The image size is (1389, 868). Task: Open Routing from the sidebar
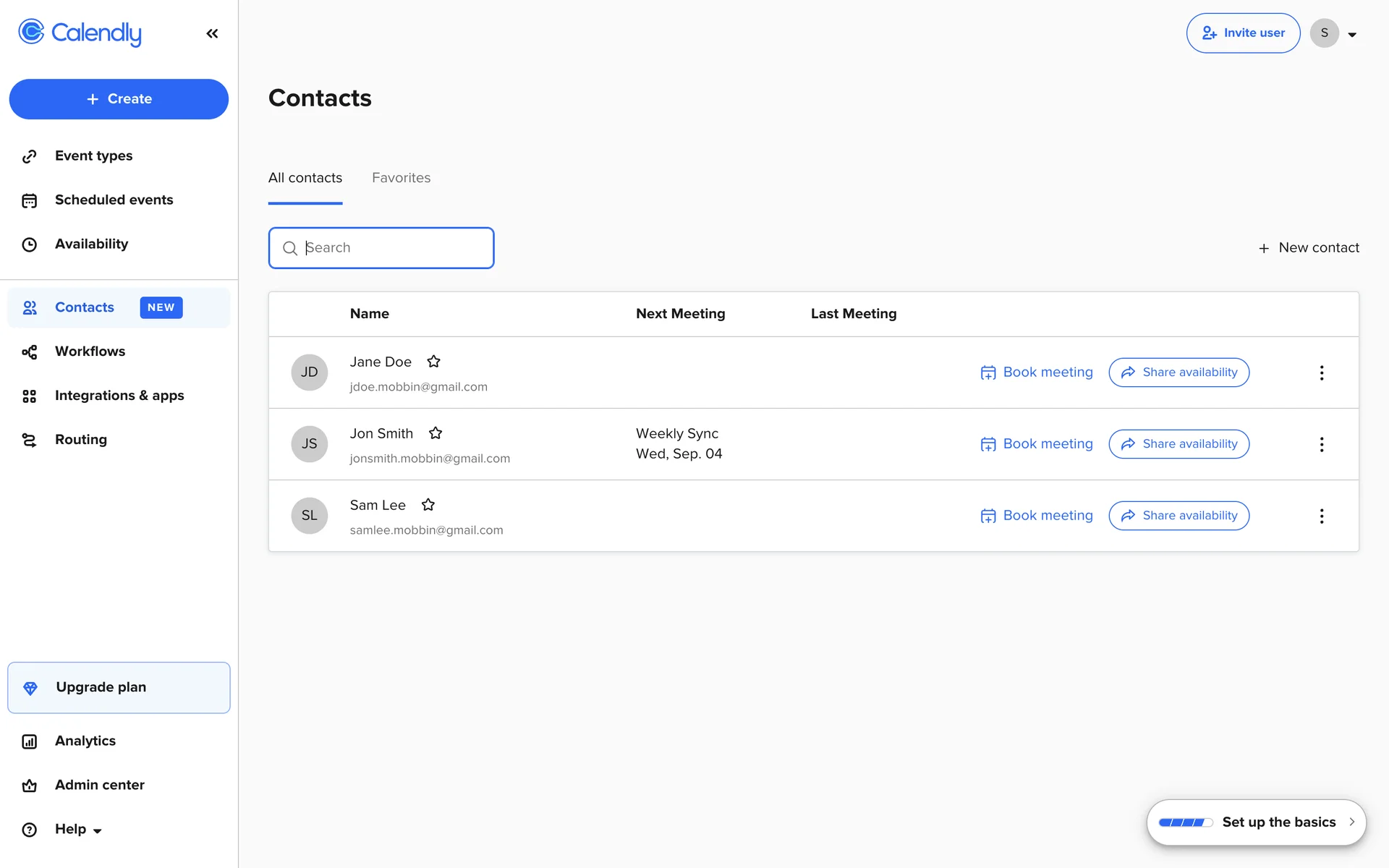coord(80,440)
